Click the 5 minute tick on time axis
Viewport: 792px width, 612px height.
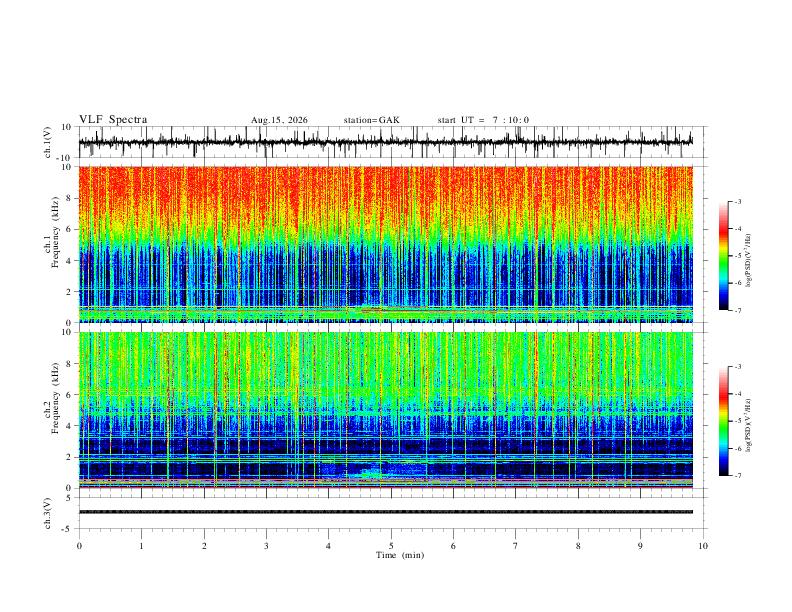pyautogui.click(x=391, y=546)
